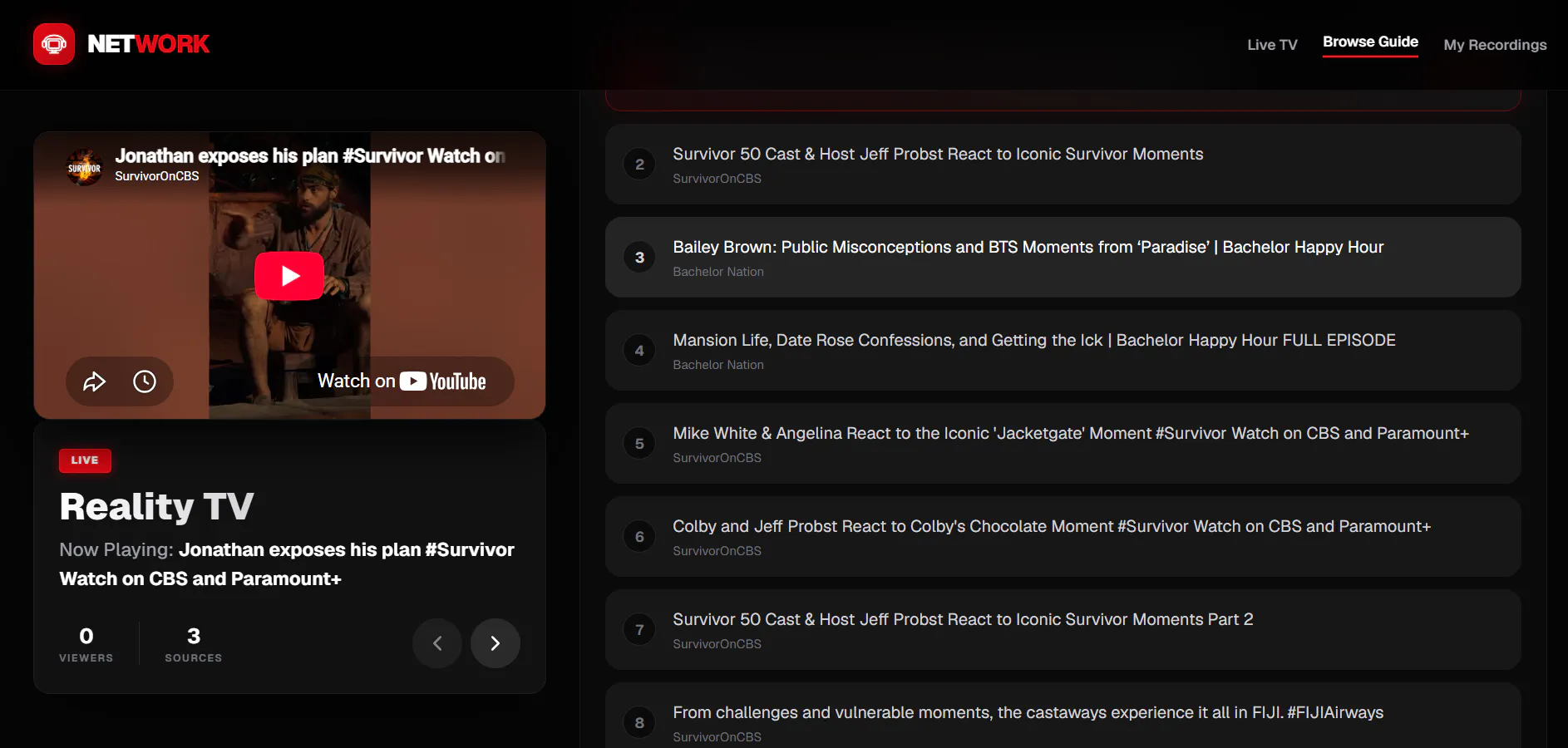Screen dimensions: 1568x748
Task: Switch to the Live TV tab
Action: coord(1272,45)
